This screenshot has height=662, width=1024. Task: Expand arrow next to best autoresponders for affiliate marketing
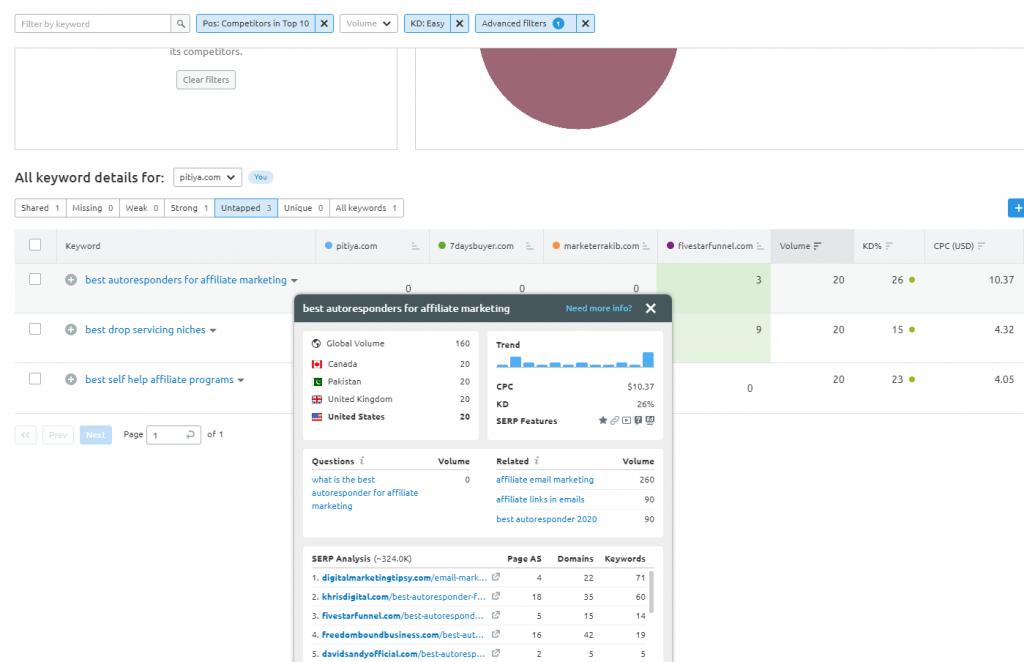point(295,281)
